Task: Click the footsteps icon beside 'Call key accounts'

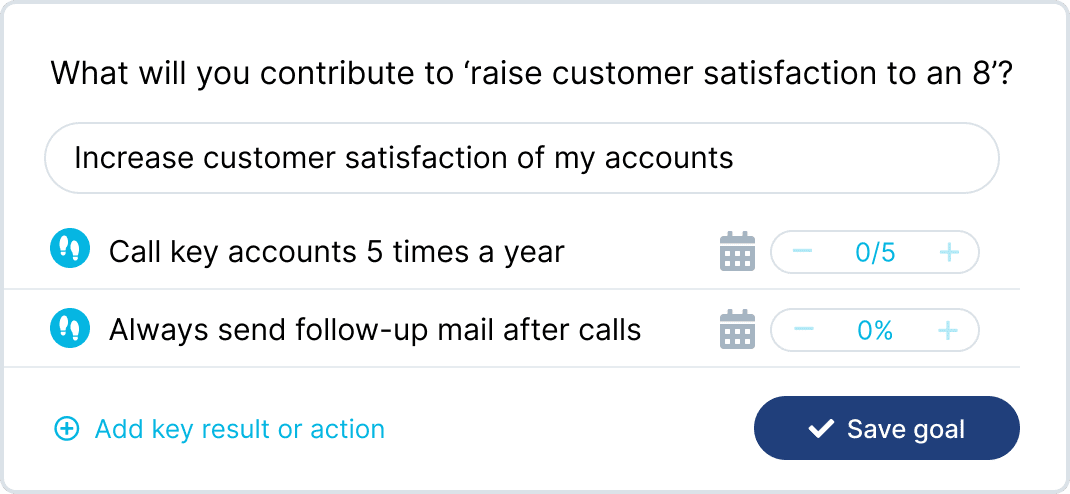Action: pos(70,250)
